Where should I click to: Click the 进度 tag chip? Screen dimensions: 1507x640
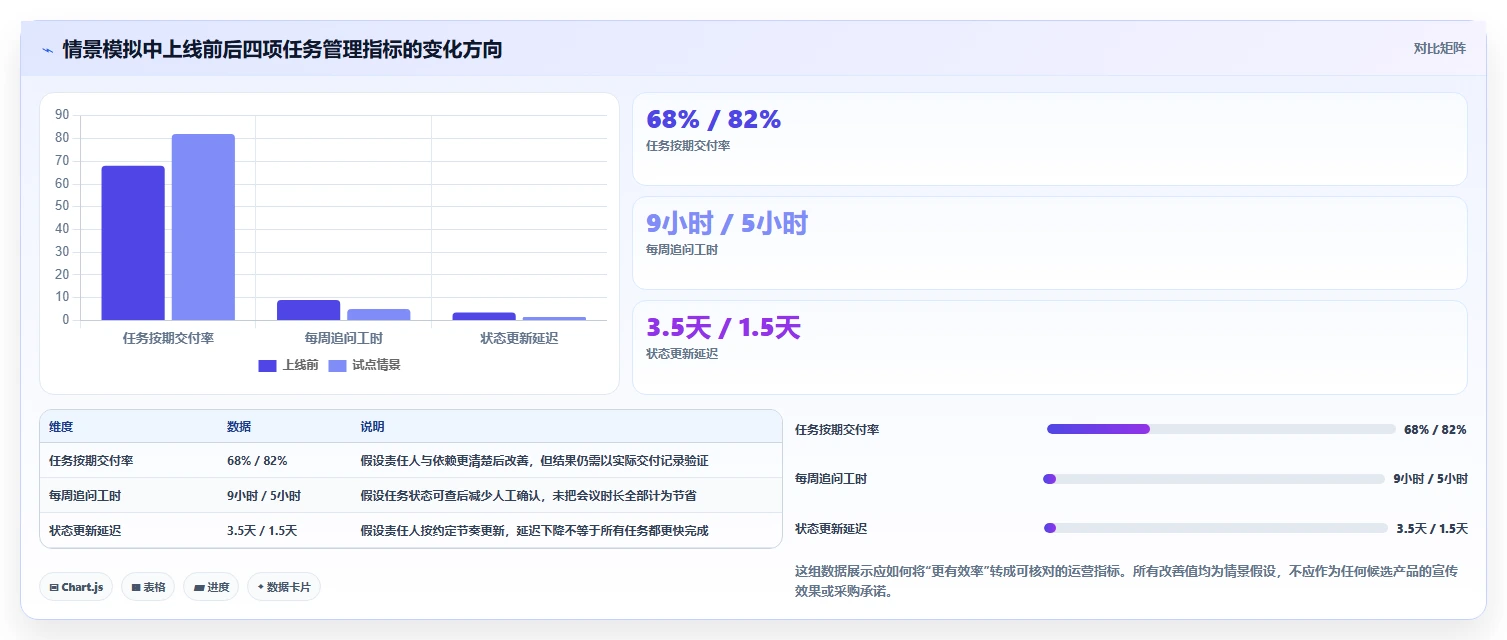tap(210, 587)
